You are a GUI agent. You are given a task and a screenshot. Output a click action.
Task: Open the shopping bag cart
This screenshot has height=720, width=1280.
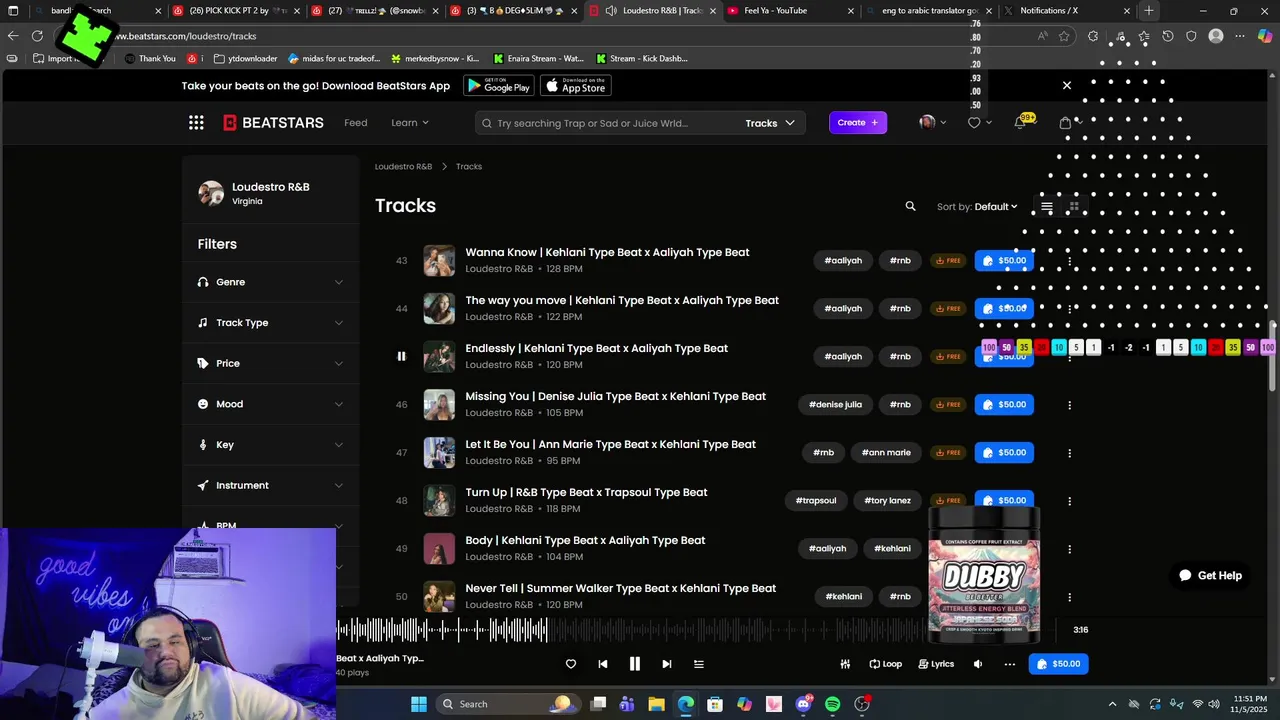1065,123
